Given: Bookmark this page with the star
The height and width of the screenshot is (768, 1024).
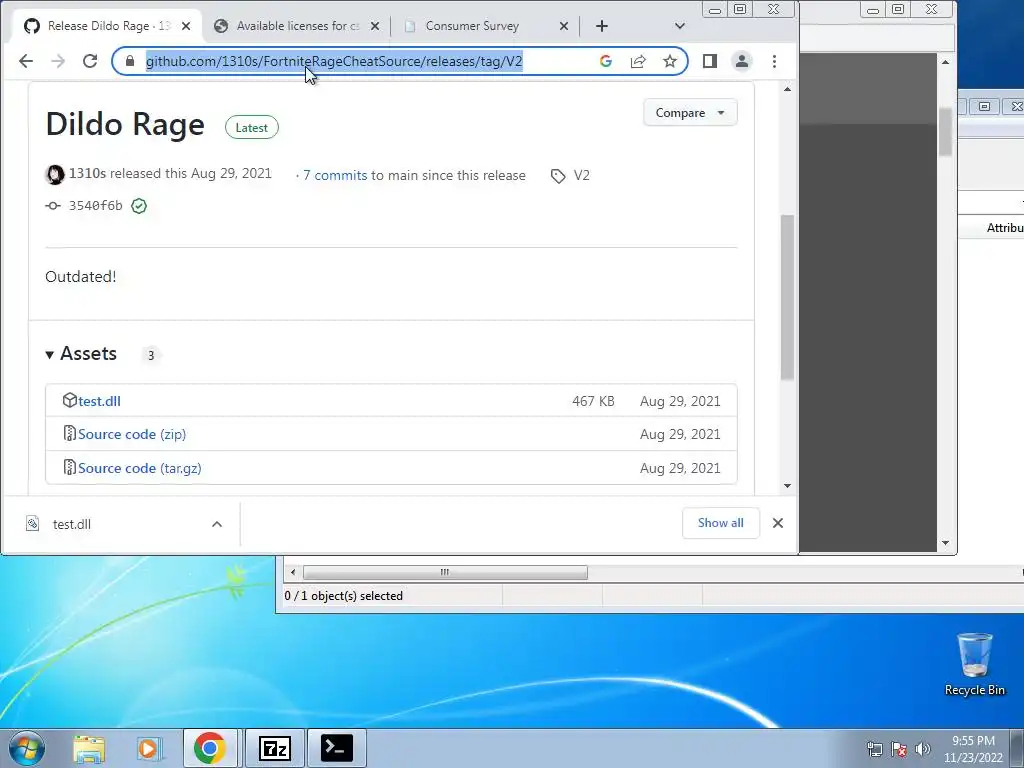Looking at the screenshot, I should 670,61.
